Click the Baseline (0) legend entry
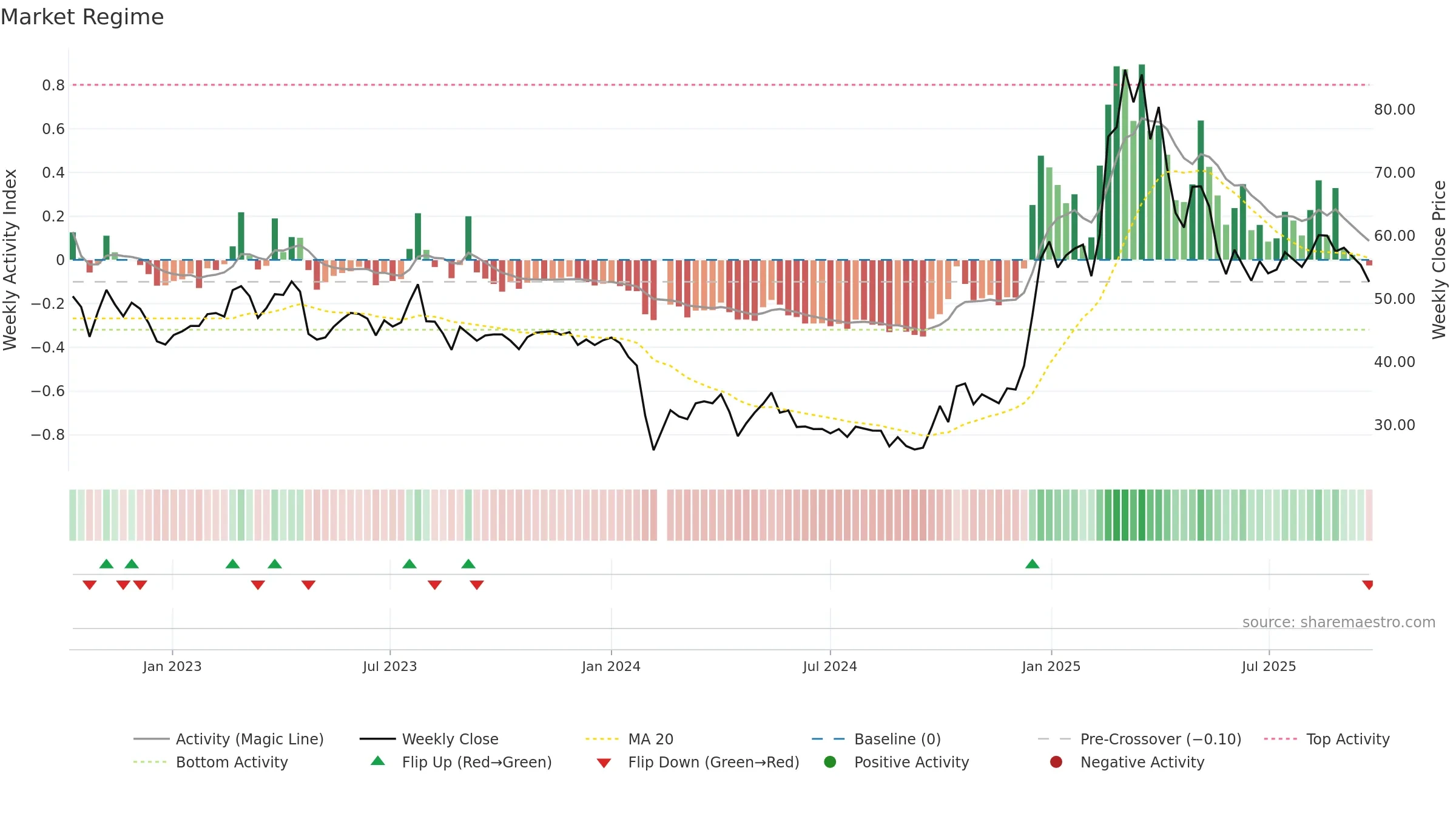The image size is (1456, 819). (876, 739)
